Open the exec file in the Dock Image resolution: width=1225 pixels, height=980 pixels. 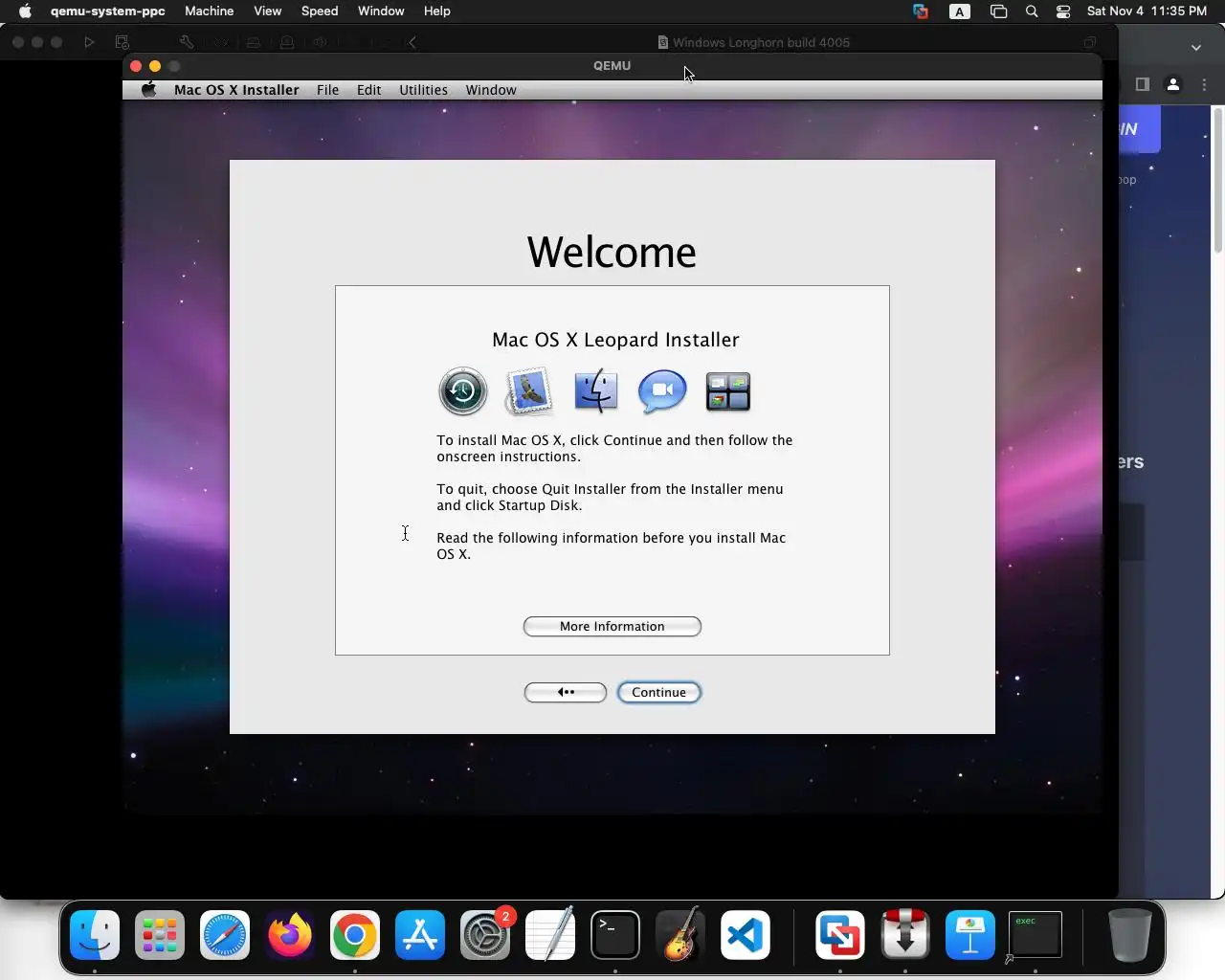tap(1036, 934)
